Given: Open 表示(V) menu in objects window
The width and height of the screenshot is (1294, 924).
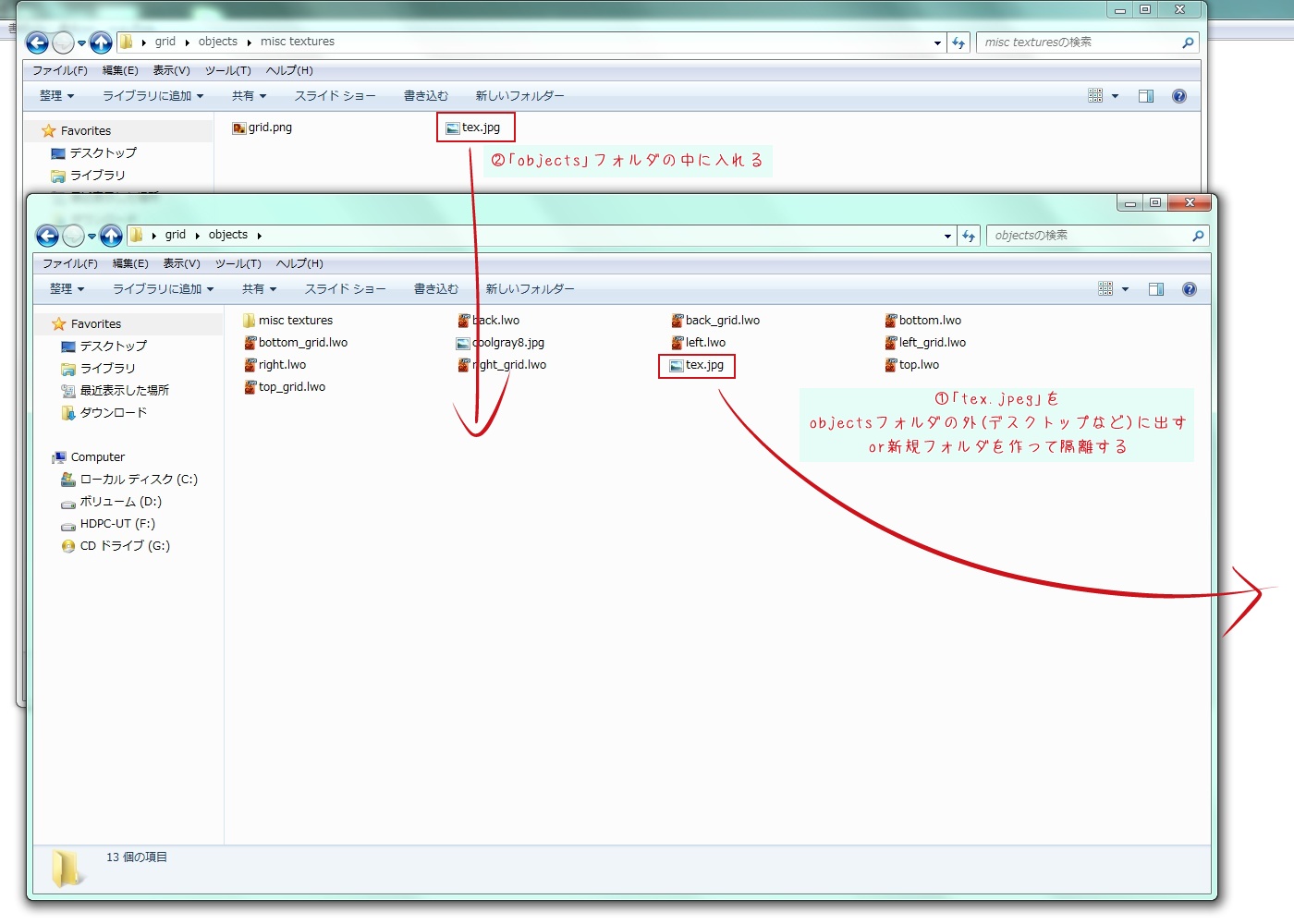Looking at the screenshot, I should click(182, 264).
